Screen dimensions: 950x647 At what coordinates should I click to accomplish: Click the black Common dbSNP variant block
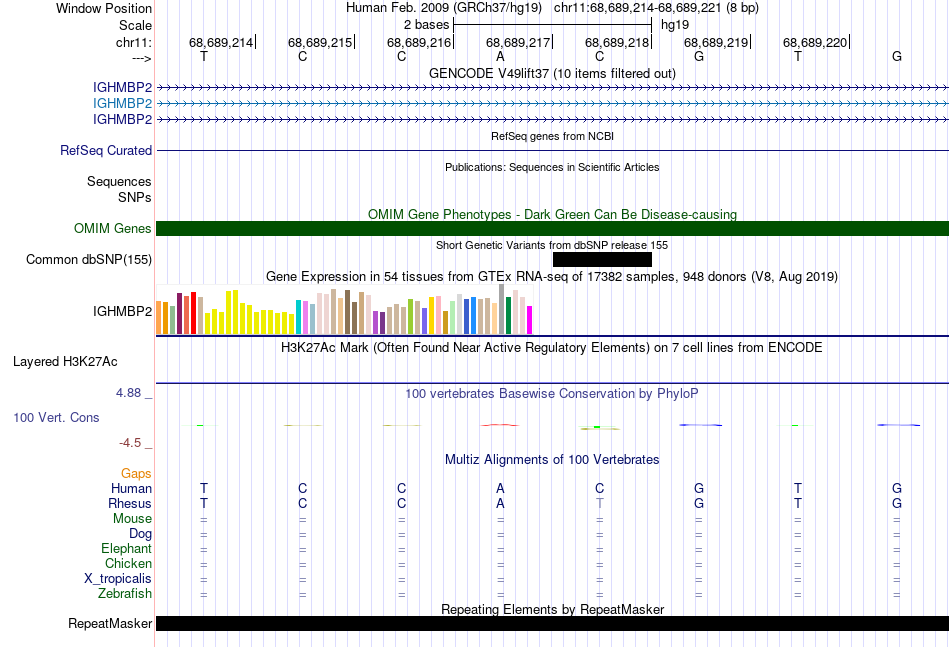point(602,259)
